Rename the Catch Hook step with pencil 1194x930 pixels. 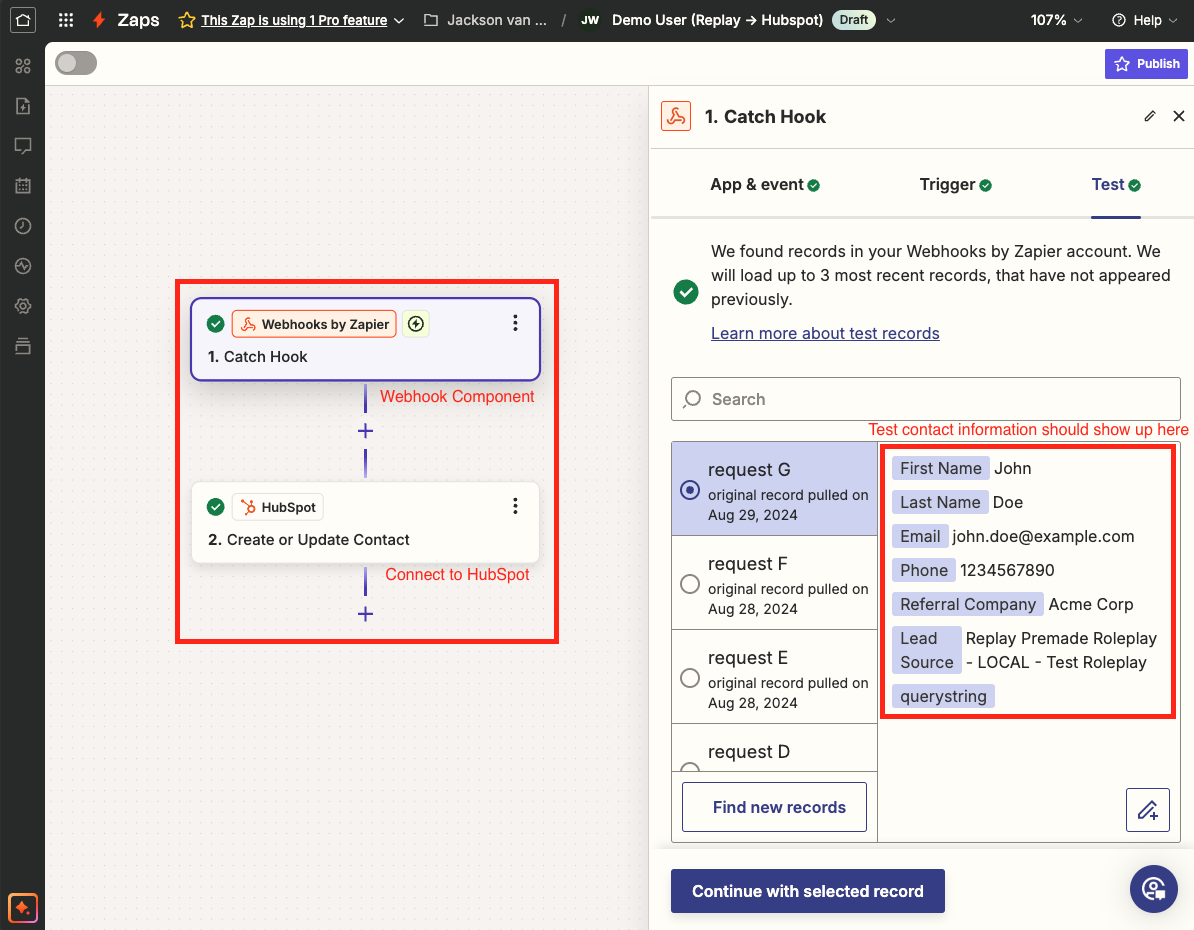1150,117
